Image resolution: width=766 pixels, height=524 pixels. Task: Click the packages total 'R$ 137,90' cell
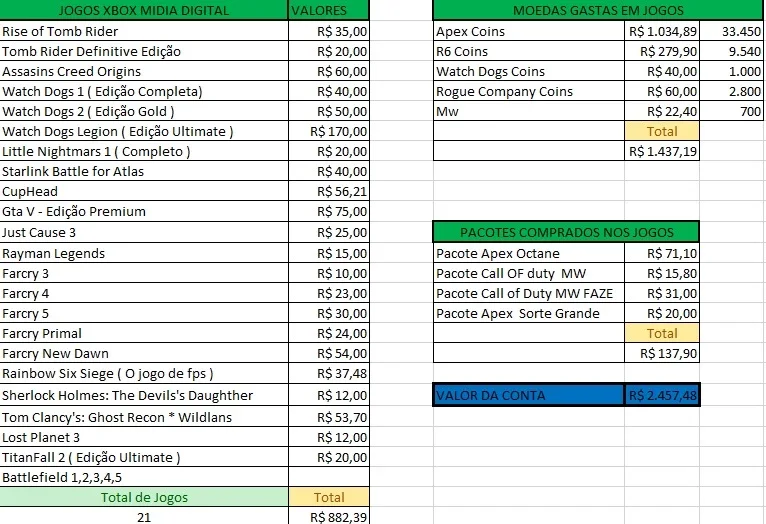[x=662, y=353]
